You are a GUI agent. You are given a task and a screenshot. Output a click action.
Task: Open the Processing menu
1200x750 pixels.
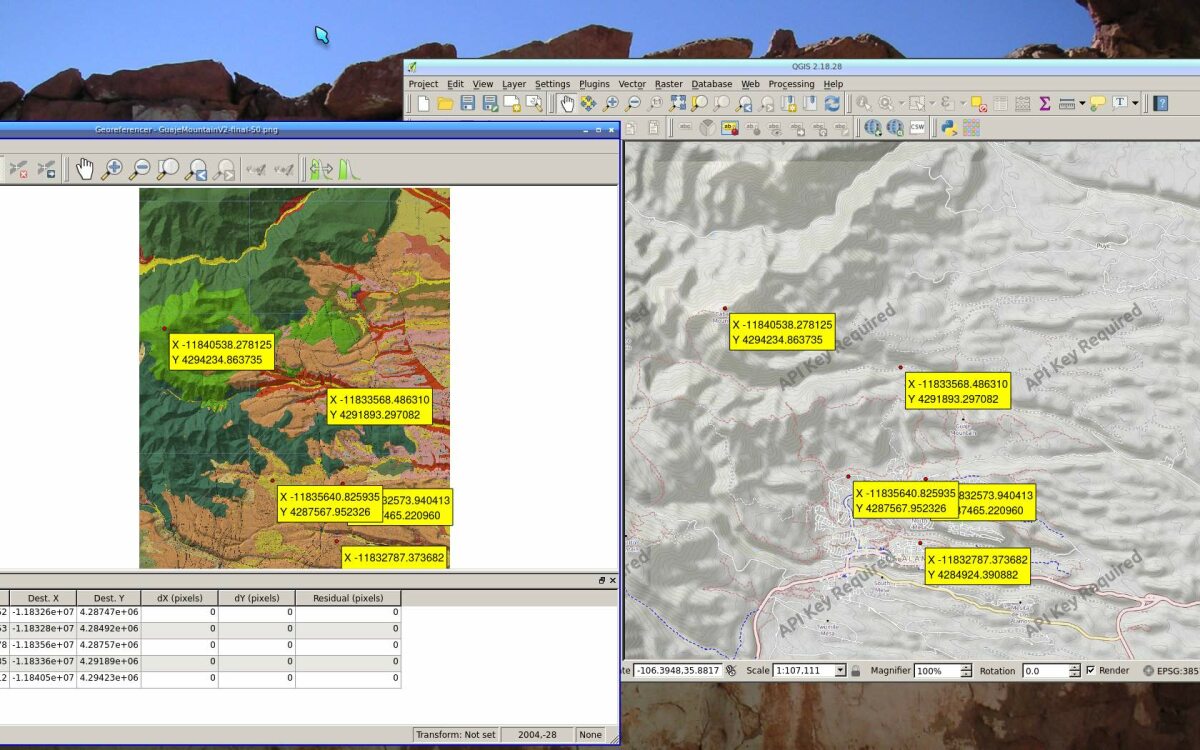791,84
